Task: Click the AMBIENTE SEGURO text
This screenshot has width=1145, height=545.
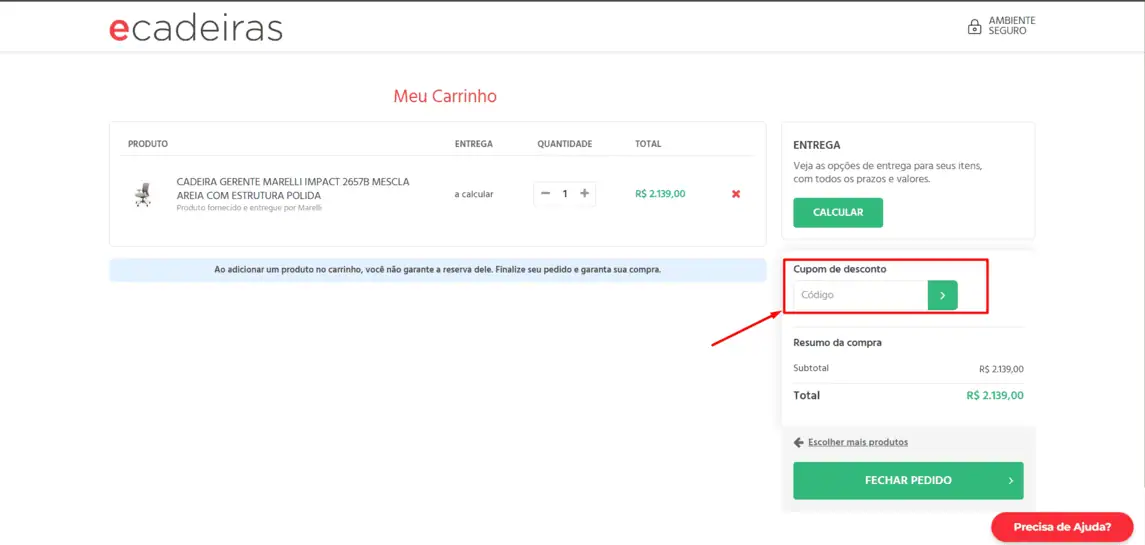Action: coord(1012,26)
